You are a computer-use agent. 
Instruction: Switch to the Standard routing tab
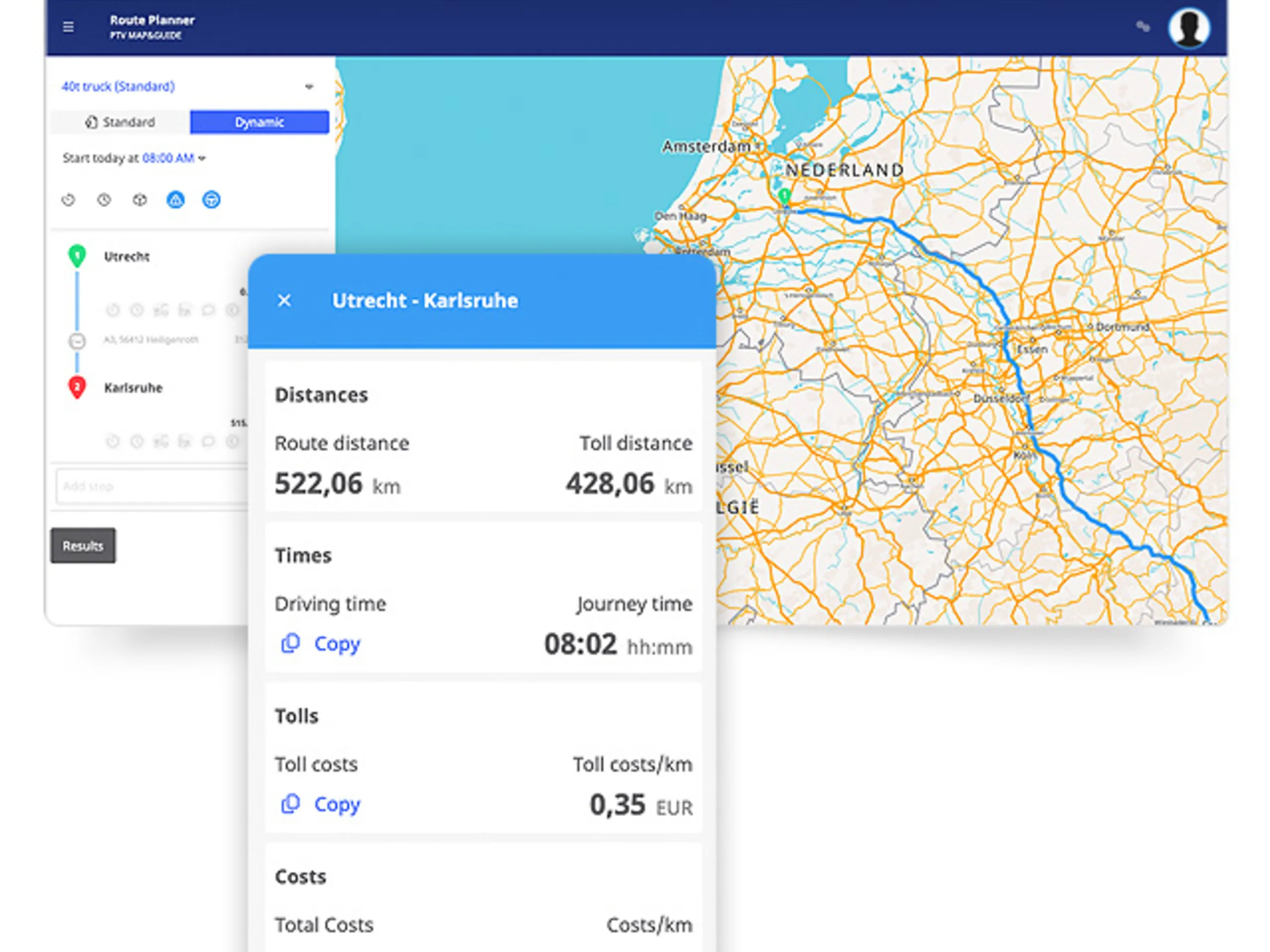(121, 122)
